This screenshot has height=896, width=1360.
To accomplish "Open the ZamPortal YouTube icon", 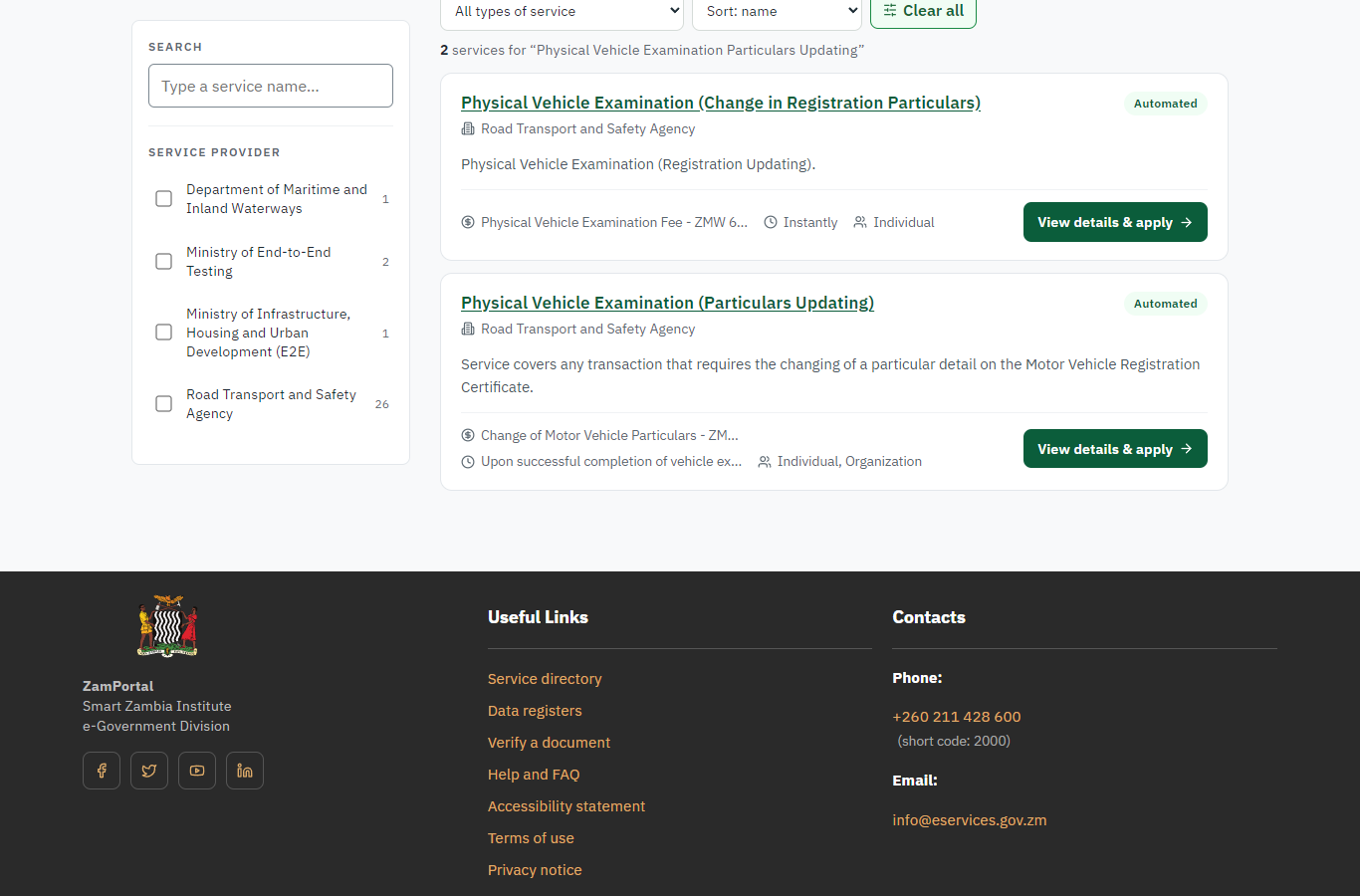I will click(x=197, y=771).
